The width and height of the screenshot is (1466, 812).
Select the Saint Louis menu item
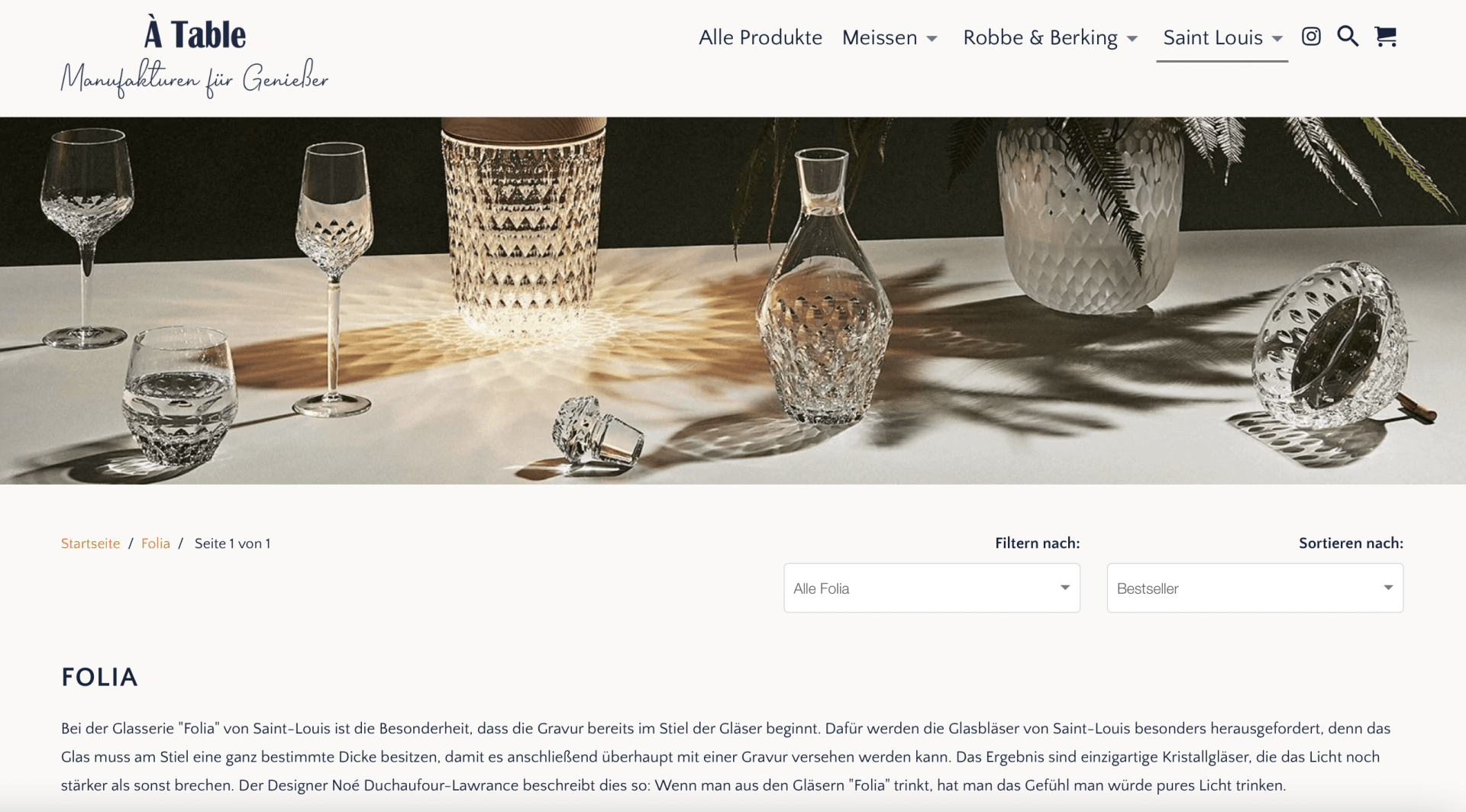(1213, 37)
